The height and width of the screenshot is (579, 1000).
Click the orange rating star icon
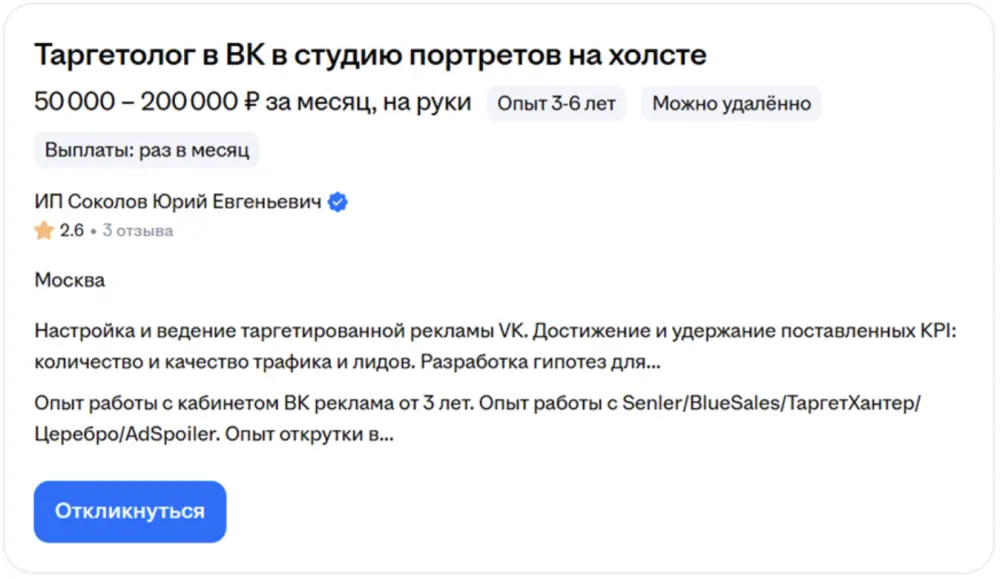(44, 231)
